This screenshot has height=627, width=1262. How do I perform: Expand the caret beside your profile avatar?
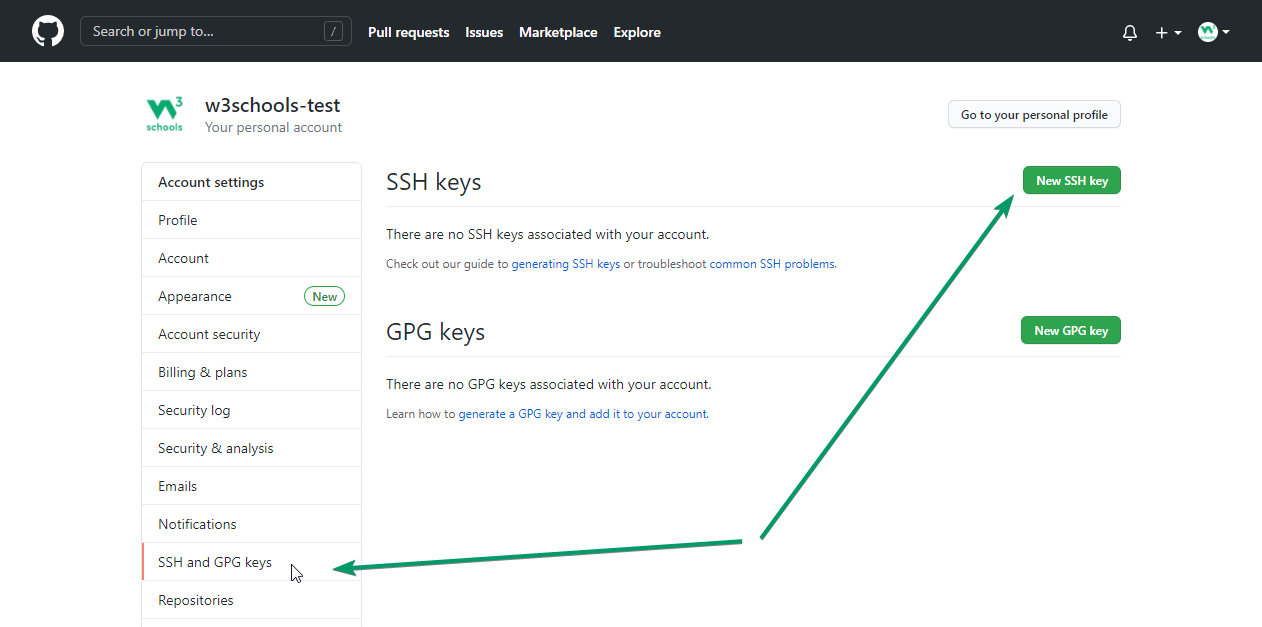click(x=1227, y=31)
